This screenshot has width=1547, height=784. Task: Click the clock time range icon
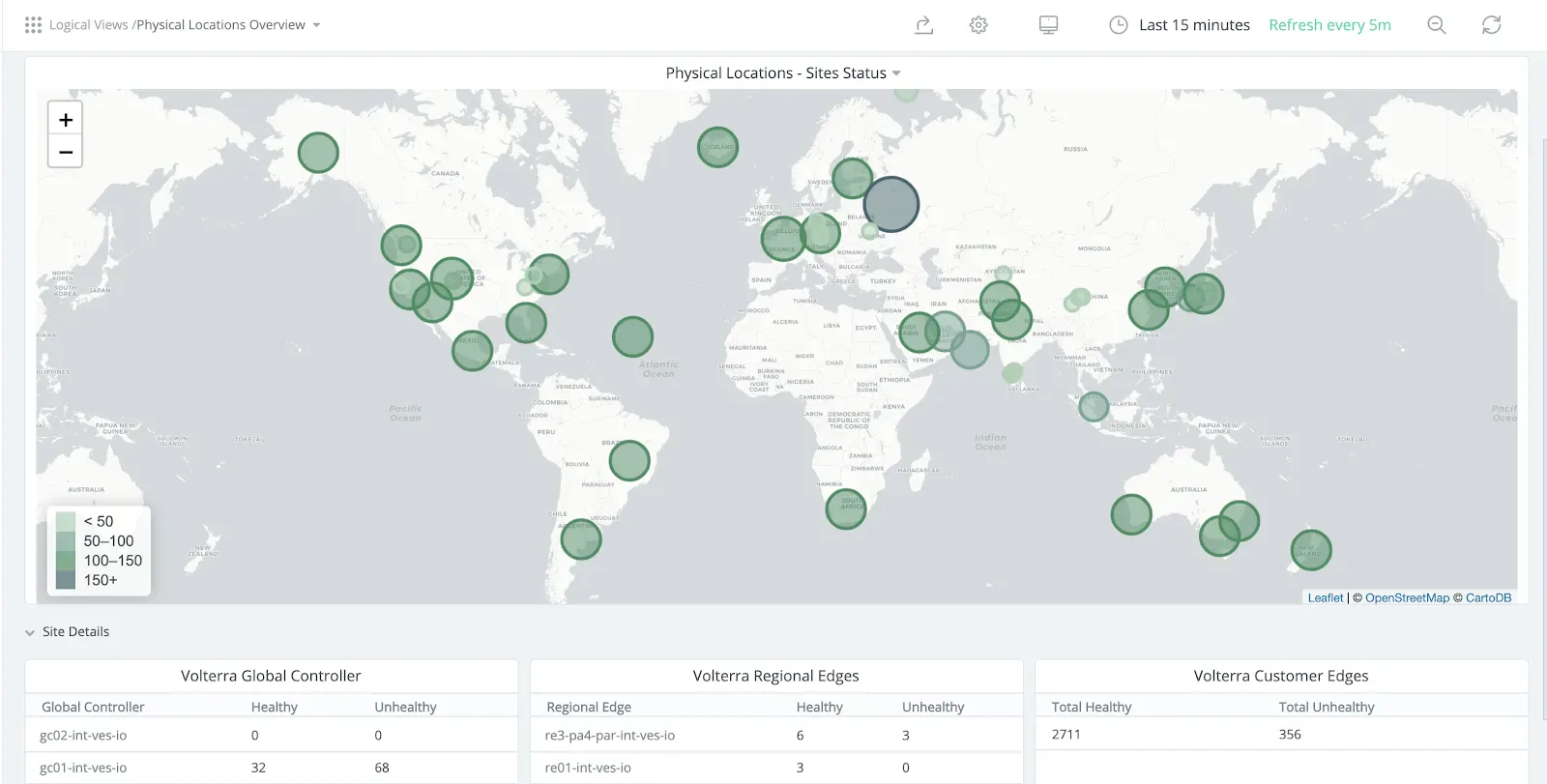(1119, 25)
